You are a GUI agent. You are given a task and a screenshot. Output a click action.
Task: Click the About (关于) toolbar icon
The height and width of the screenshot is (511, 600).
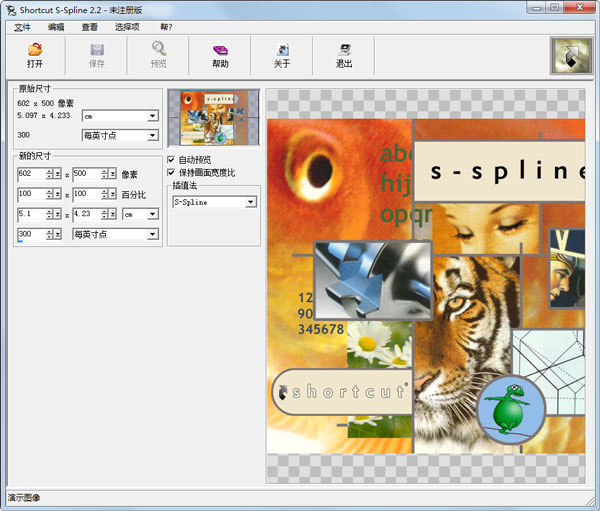282,49
